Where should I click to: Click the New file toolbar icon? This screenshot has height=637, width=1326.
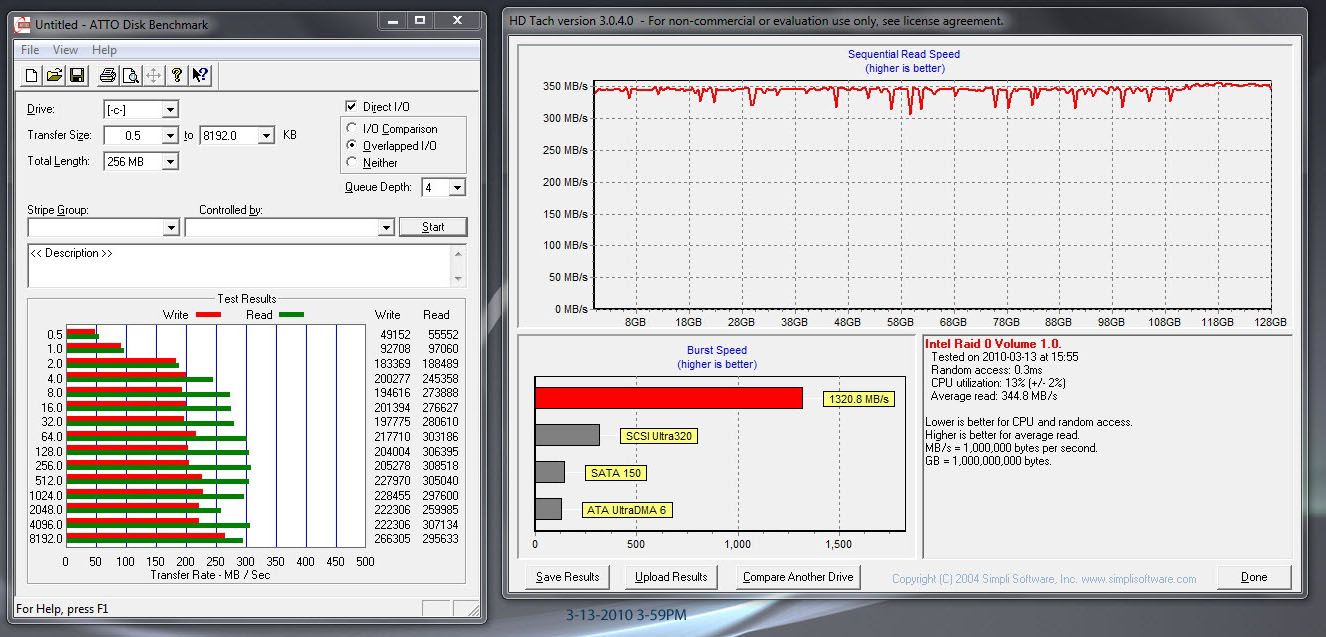[x=32, y=75]
